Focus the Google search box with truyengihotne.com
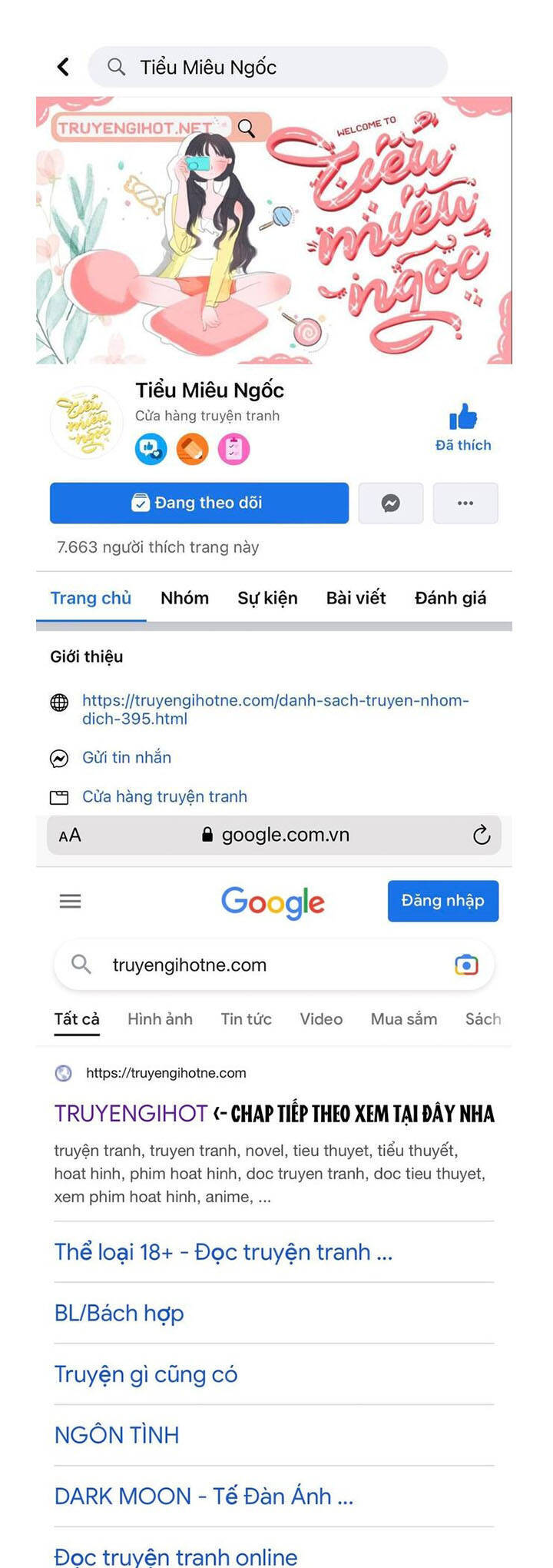The height and width of the screenshot is (1568, 553). tap(273, 965)
